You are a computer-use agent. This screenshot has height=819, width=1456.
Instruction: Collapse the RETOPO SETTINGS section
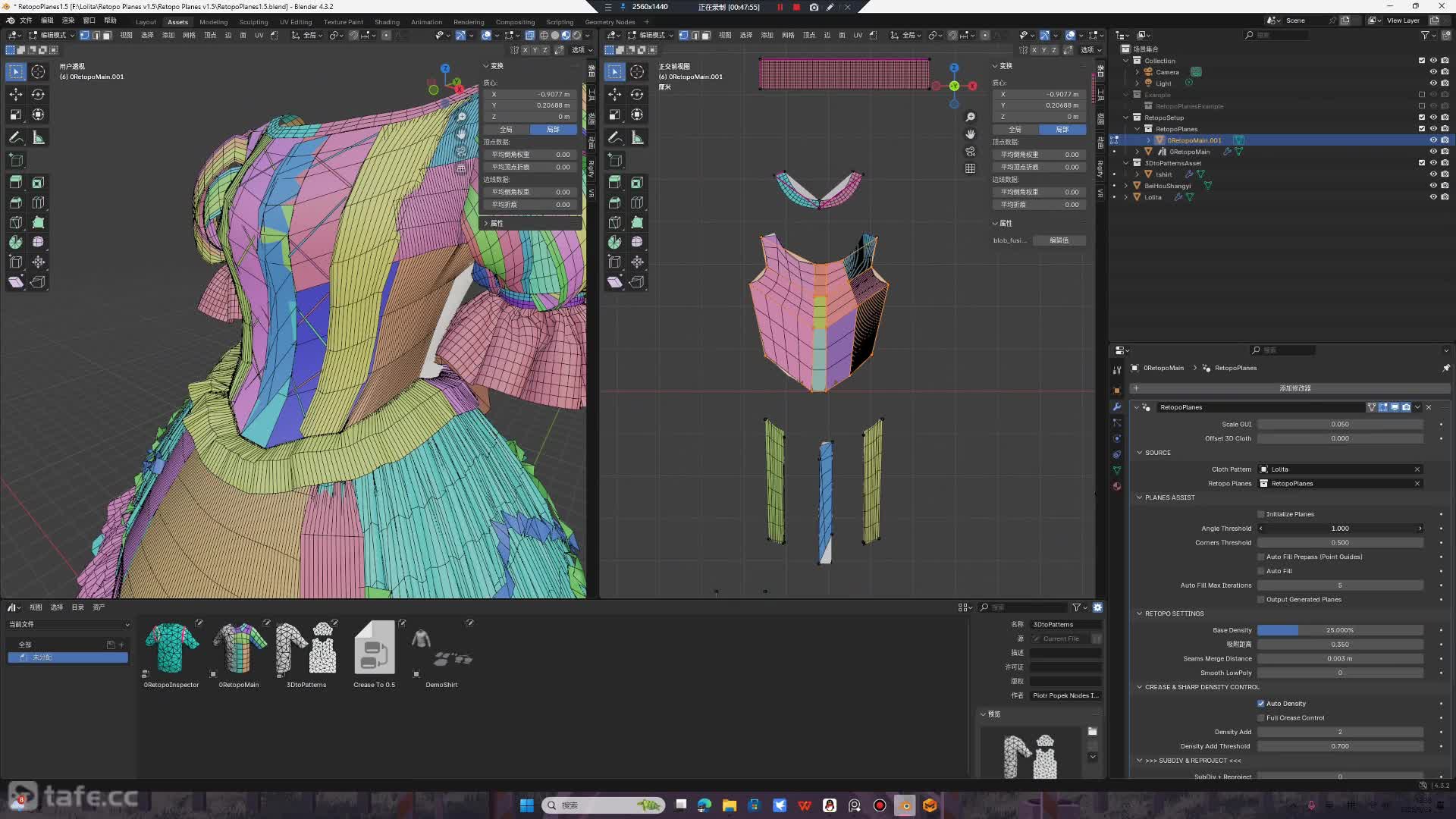tap(1139, 613)
